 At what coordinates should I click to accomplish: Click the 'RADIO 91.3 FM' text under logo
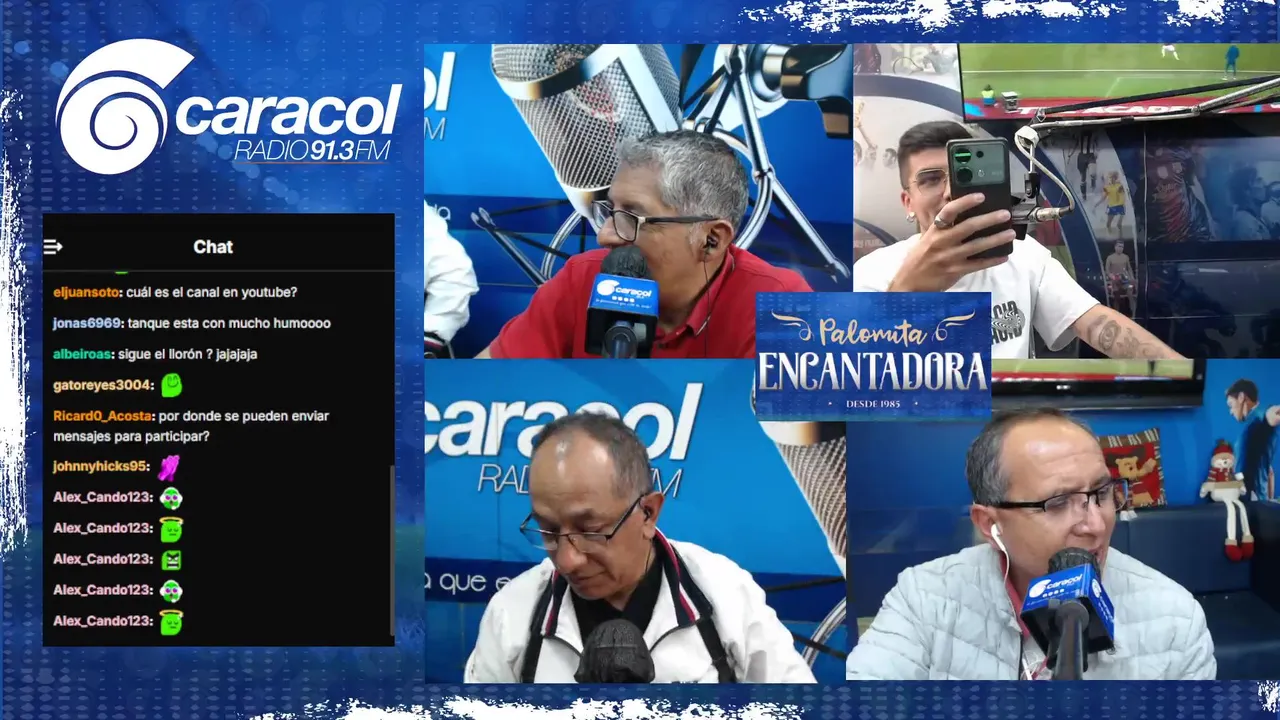coord(311,150)
